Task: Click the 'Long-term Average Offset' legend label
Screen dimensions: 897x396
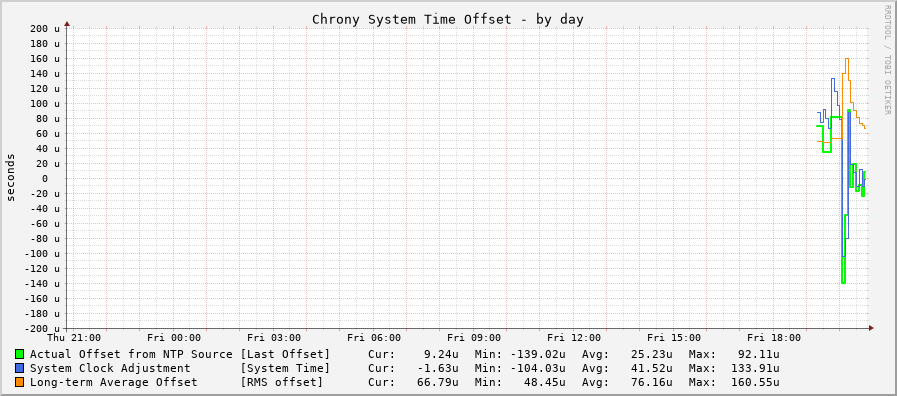Action: pyautogui.click(x=113, y=382)
